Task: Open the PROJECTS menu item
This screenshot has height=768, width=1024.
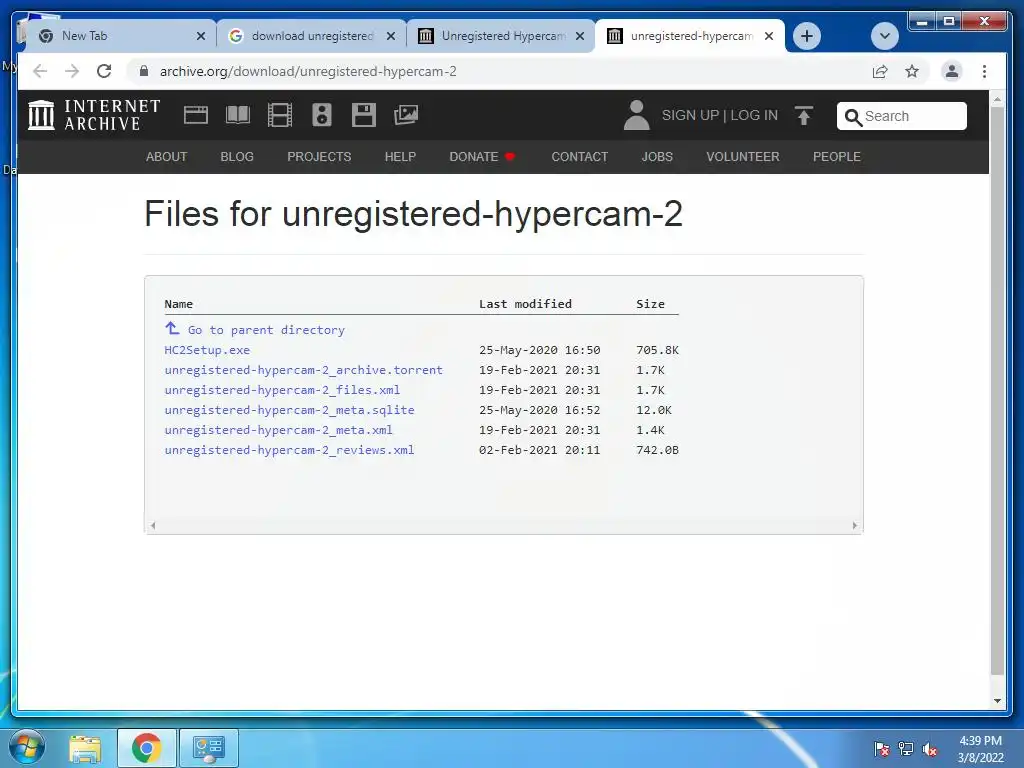Action: (319, 157)
